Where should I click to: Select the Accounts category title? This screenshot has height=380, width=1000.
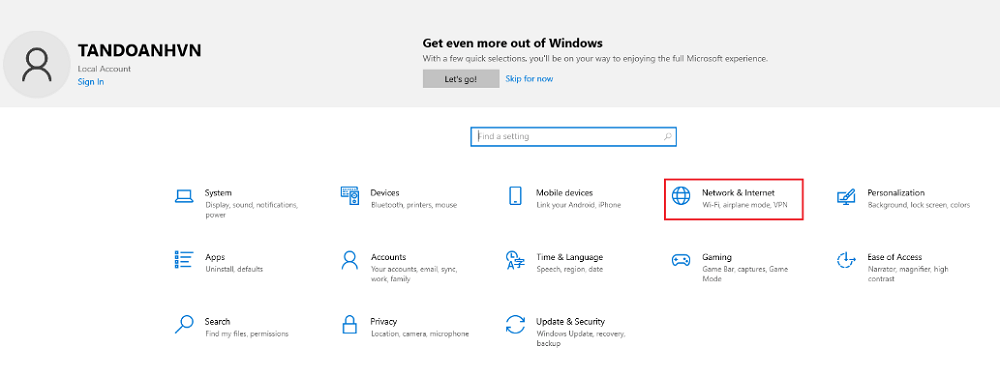click(388, 257)
